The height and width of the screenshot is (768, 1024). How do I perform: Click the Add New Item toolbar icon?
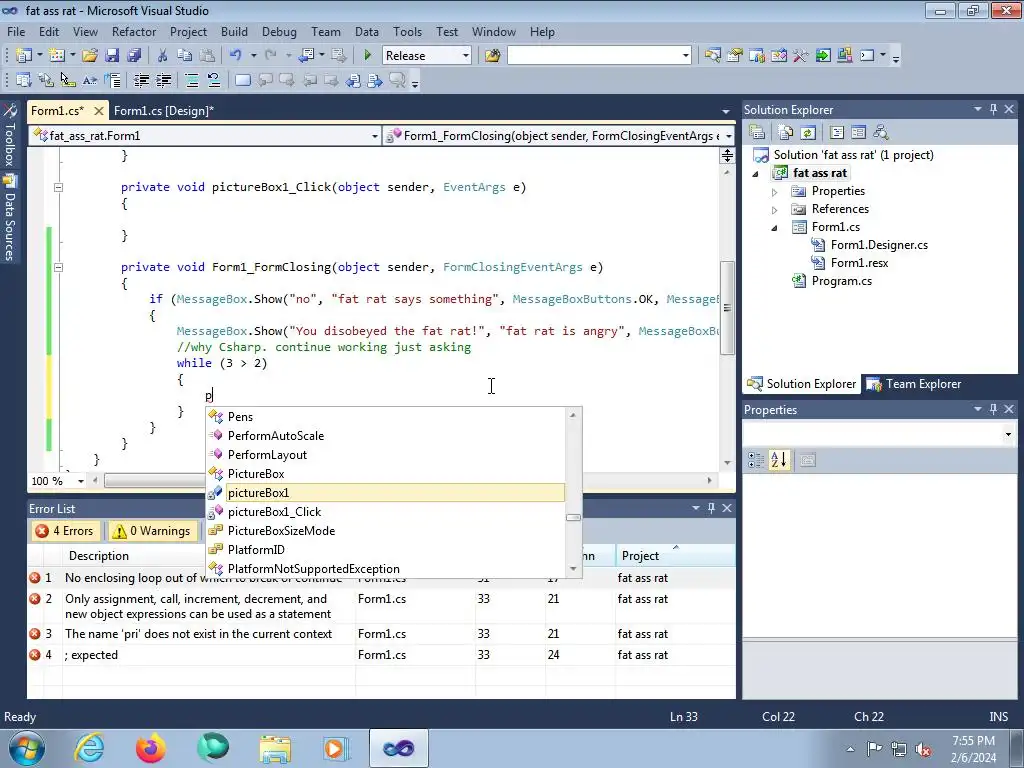point(57,56)
